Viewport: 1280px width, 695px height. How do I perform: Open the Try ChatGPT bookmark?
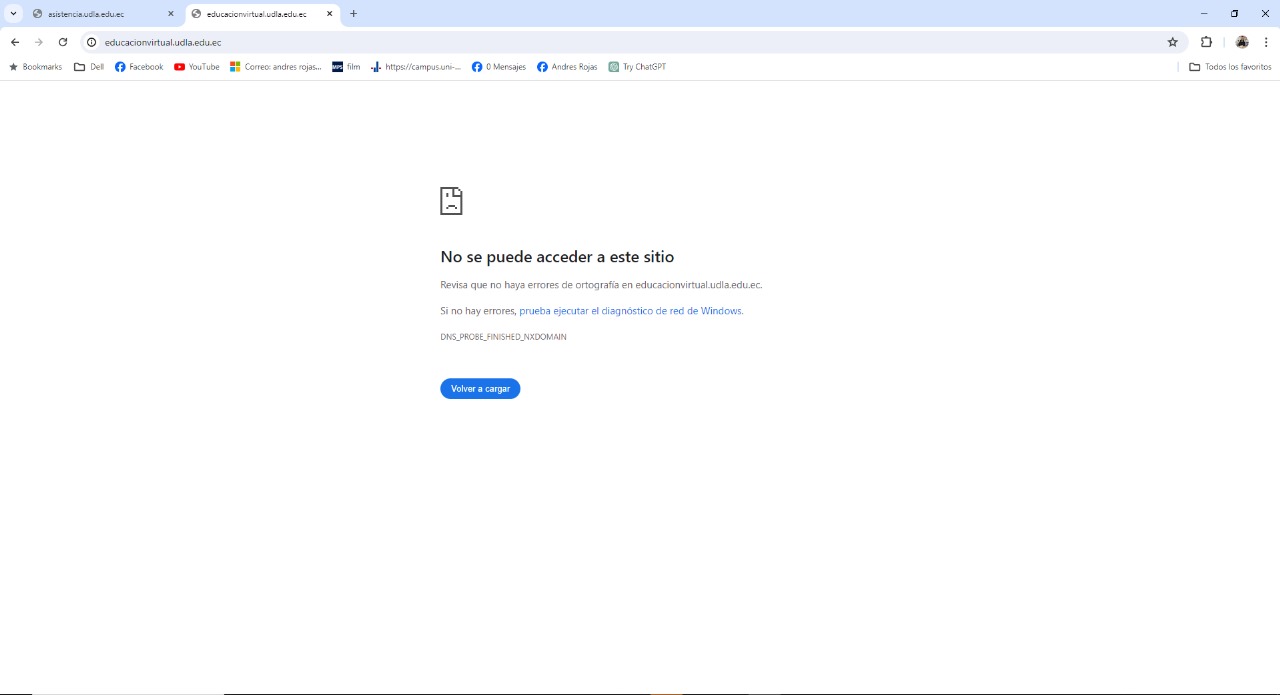[x=637, y=67]
